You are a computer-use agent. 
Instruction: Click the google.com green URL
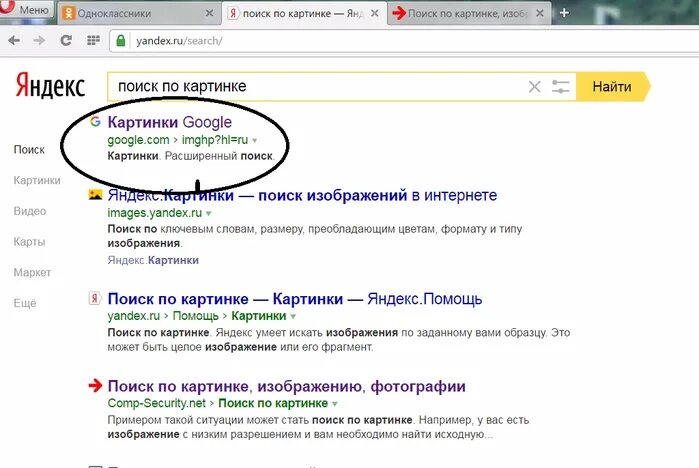[138, 140]
